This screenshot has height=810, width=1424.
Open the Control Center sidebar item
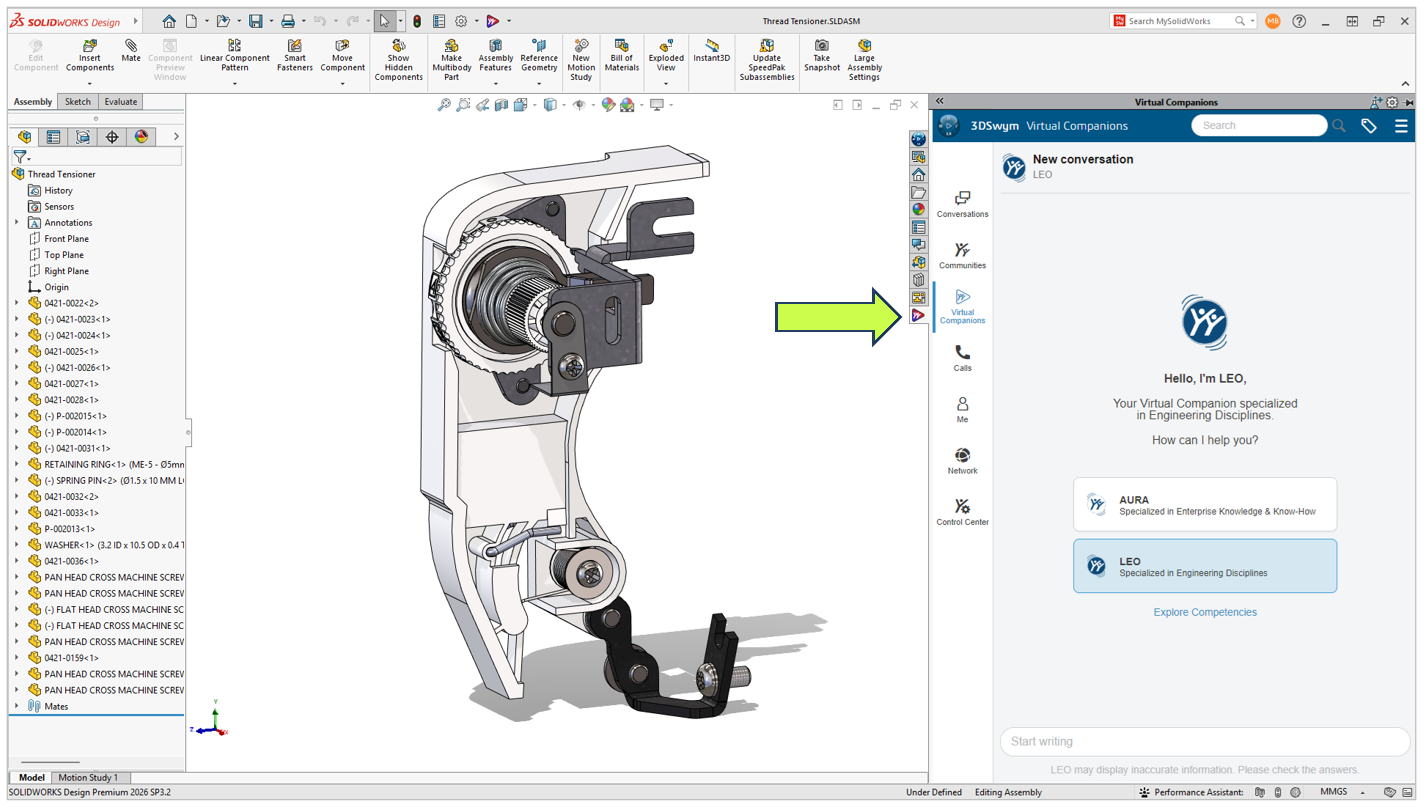(962, 512)
